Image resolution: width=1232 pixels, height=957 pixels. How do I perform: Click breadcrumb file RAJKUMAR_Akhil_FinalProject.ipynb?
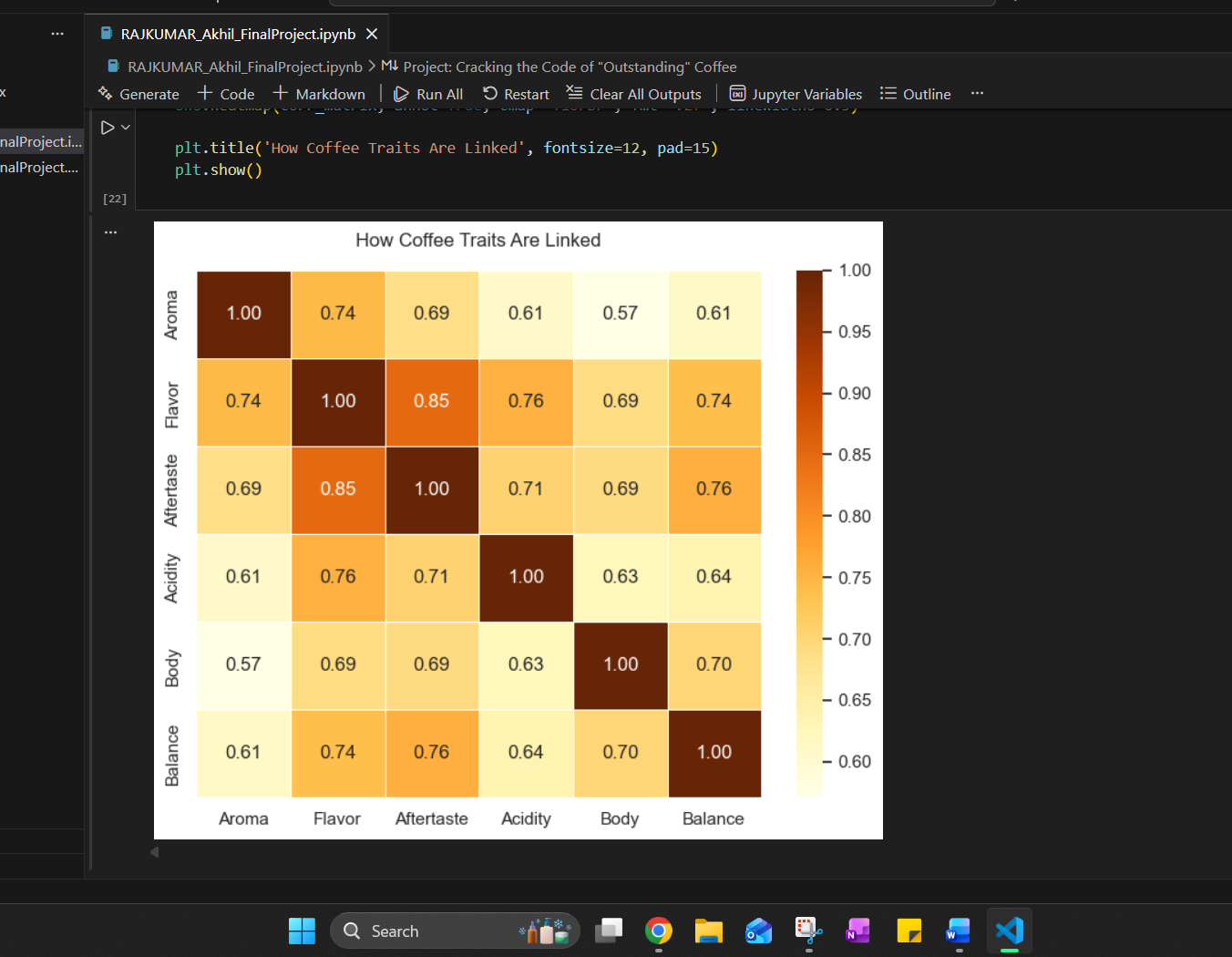235,67
